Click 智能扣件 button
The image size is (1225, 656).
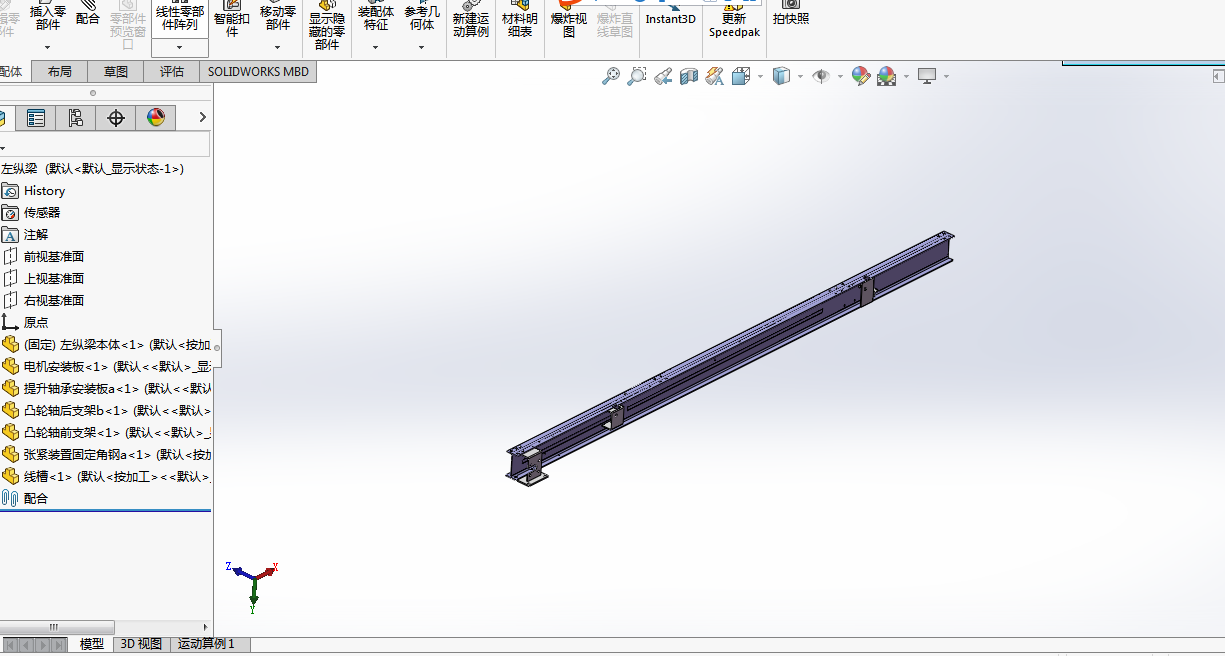[232, 20]
